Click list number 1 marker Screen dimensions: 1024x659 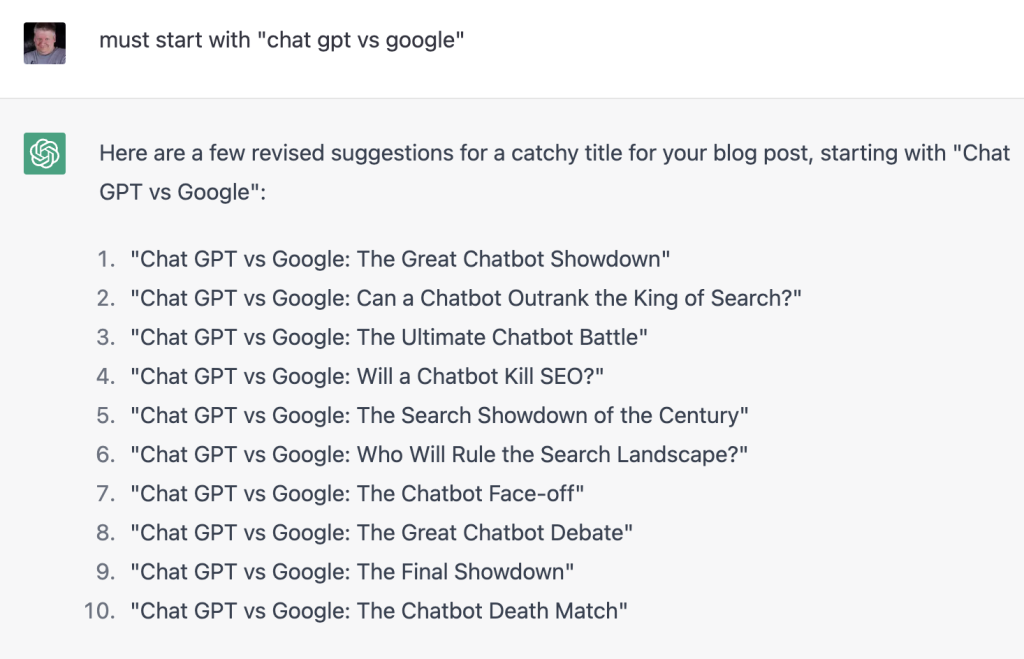pyautogui.click(x=106, y=259)
